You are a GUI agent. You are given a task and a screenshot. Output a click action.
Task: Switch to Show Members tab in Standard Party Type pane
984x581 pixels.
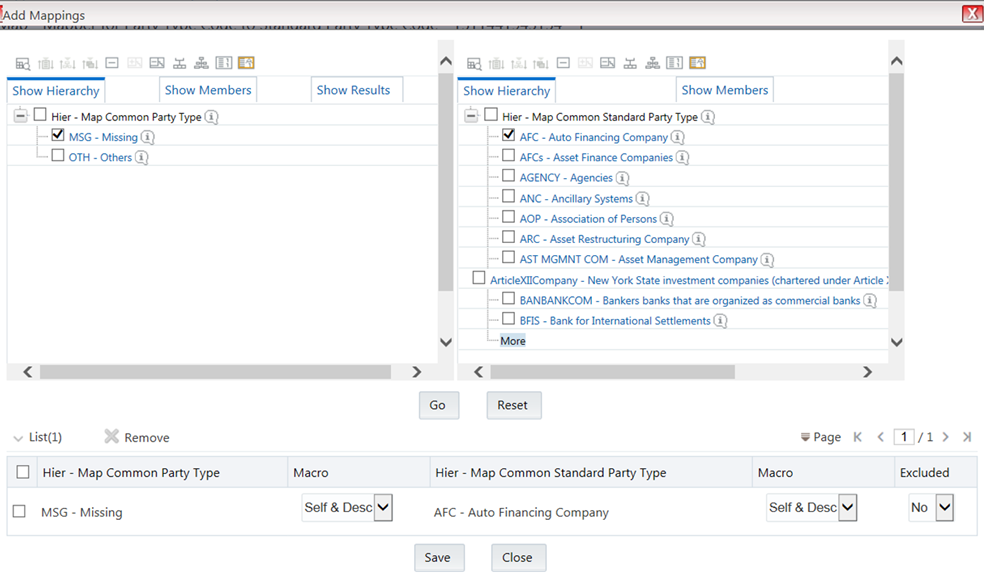[725, 90]
